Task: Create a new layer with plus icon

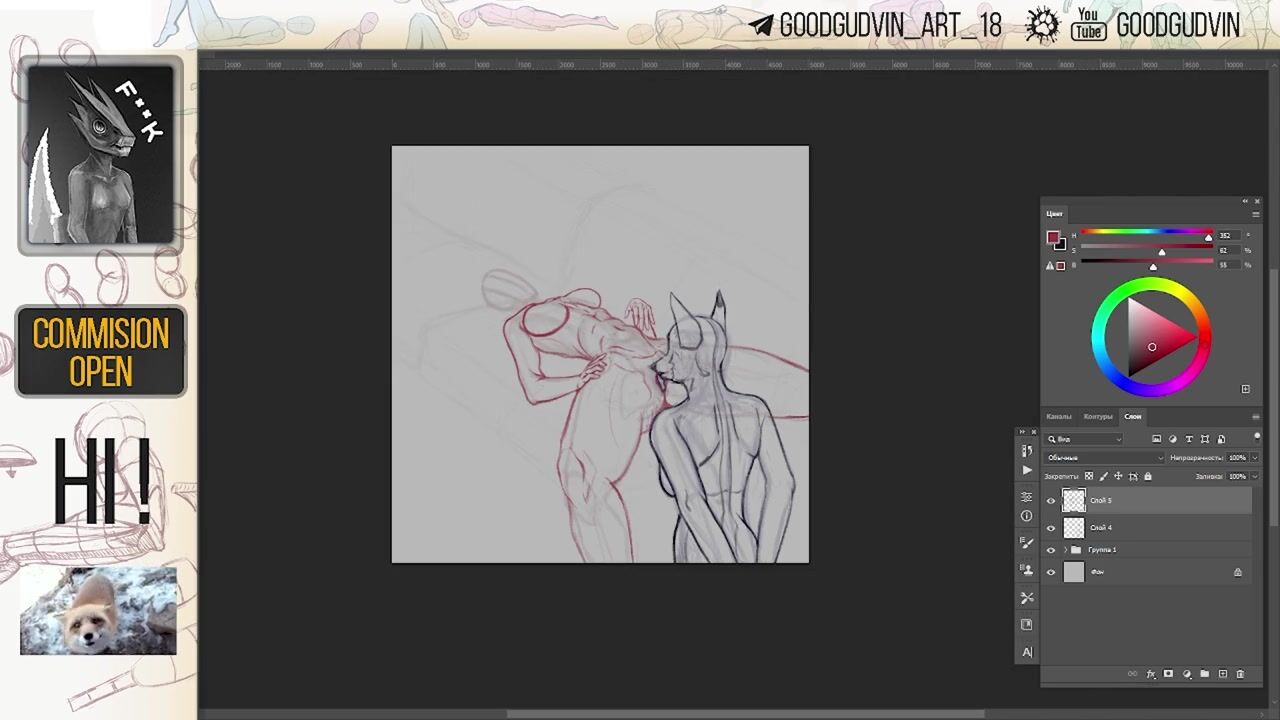Action: [1222, 674]
